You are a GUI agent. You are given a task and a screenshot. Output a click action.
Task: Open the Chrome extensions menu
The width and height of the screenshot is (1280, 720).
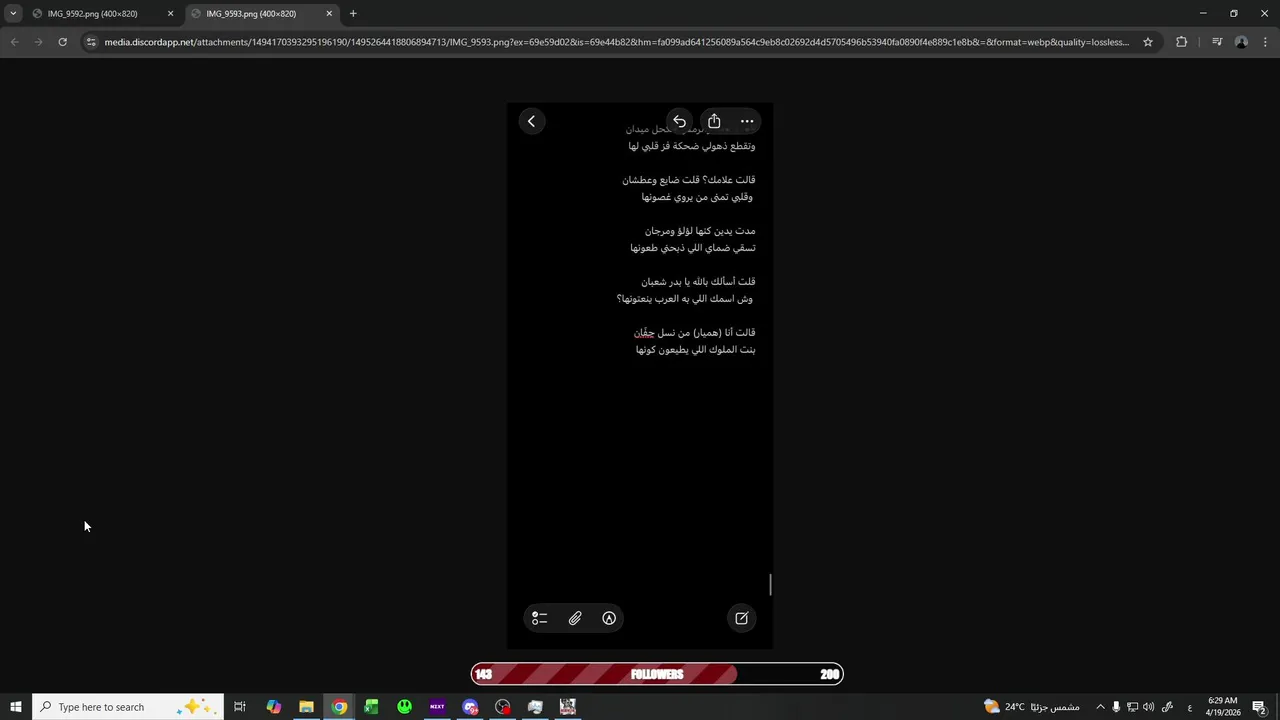click(x=1181, y=42)
